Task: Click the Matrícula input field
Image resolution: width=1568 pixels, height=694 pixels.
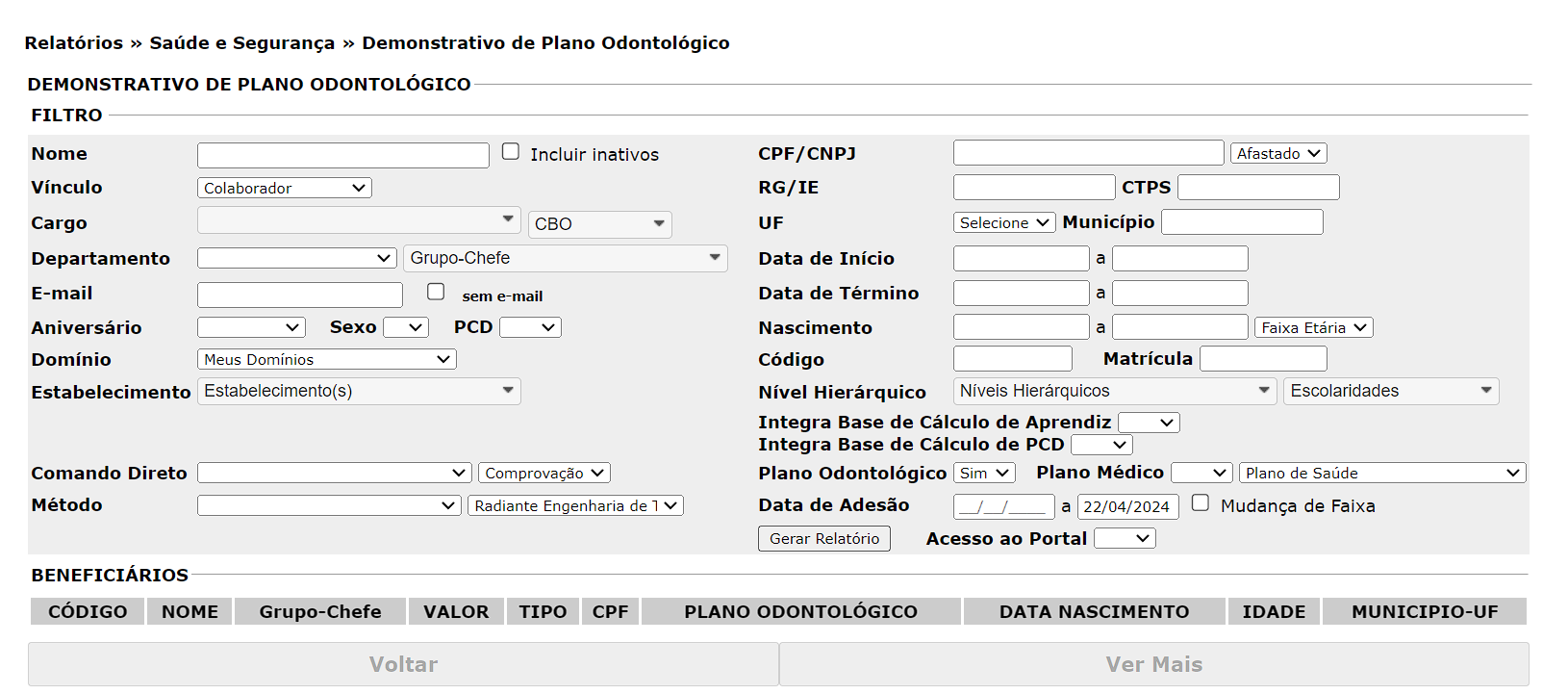Action: pyautogui.click(x=1263, y=359)
